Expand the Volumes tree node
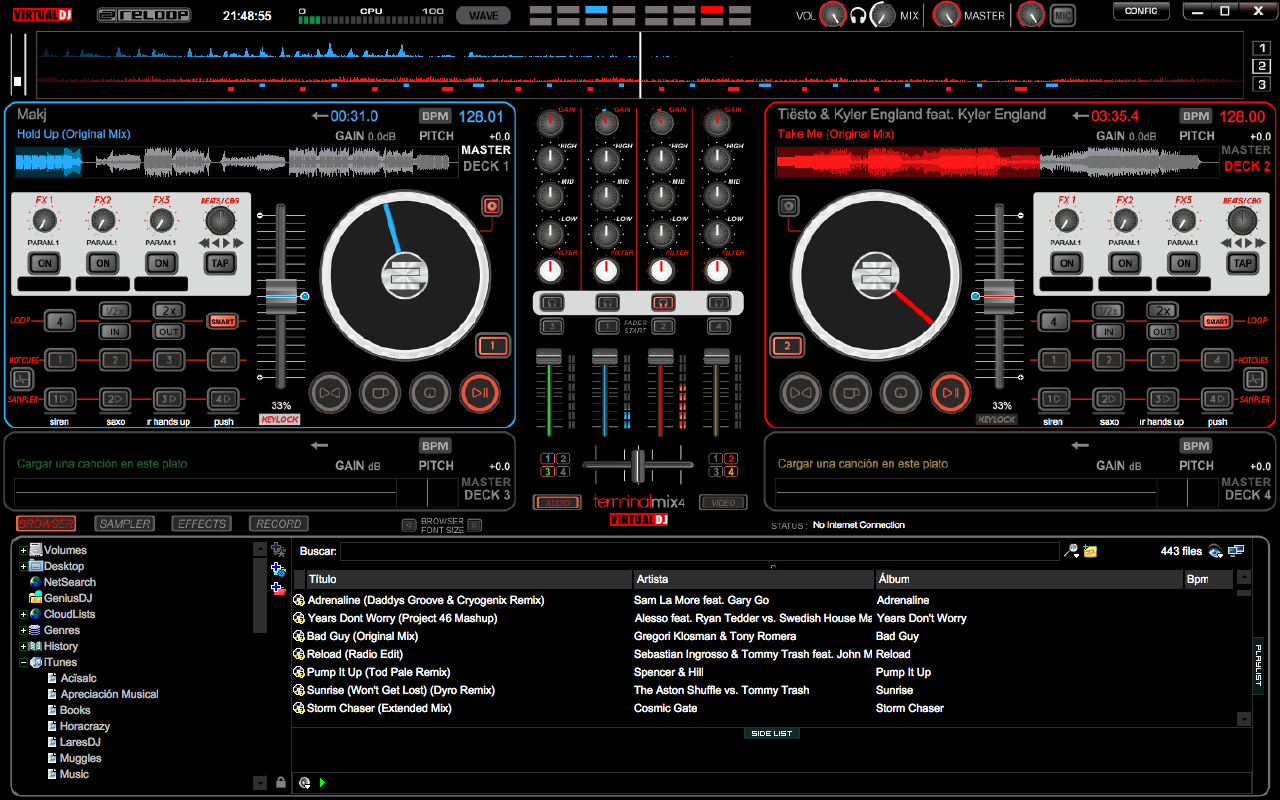Viewport: 1280px width, 800px height. [23, 550]
